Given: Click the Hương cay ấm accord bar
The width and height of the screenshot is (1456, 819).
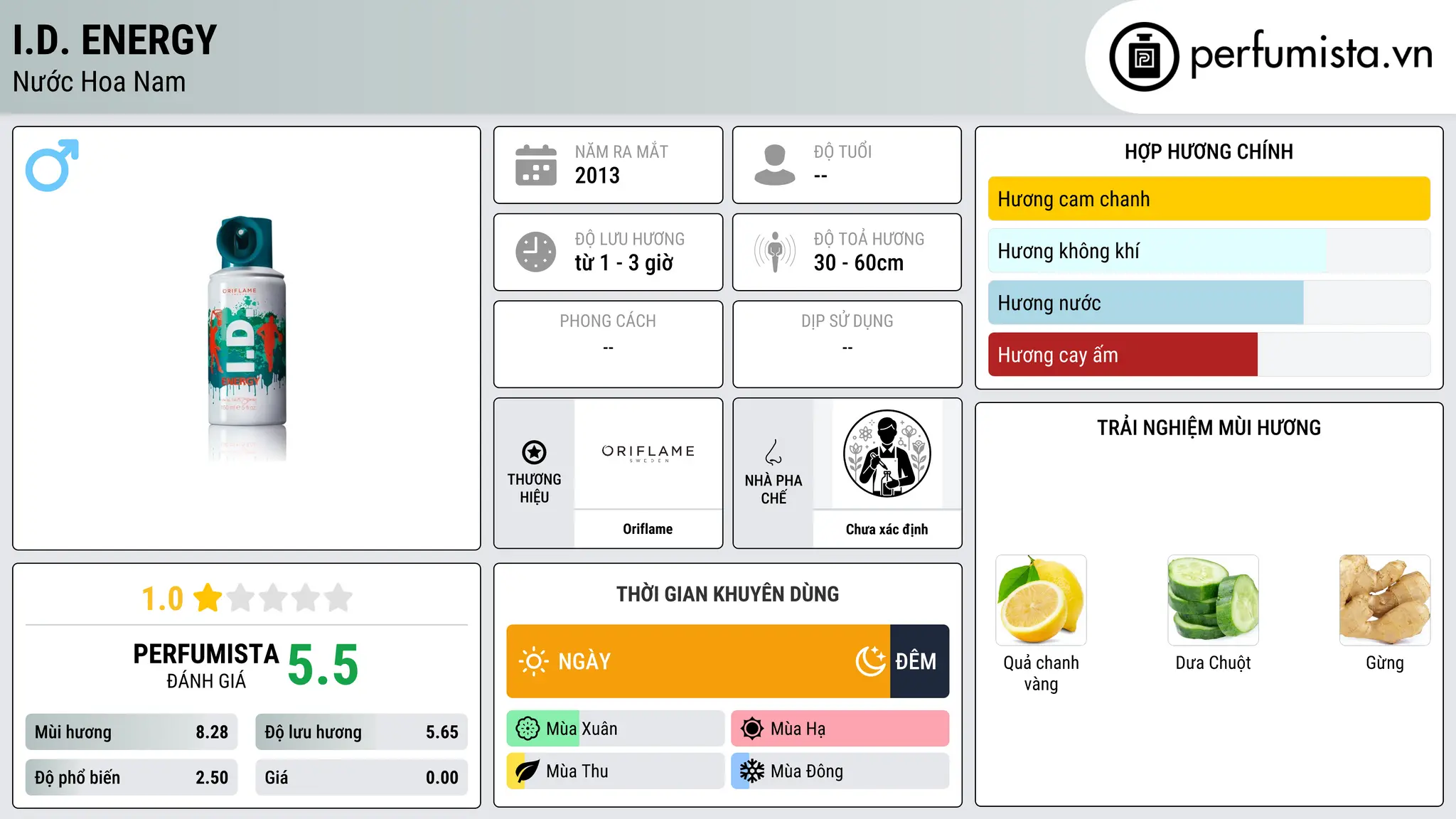Looking at the screenshot, I should 1209,355.
